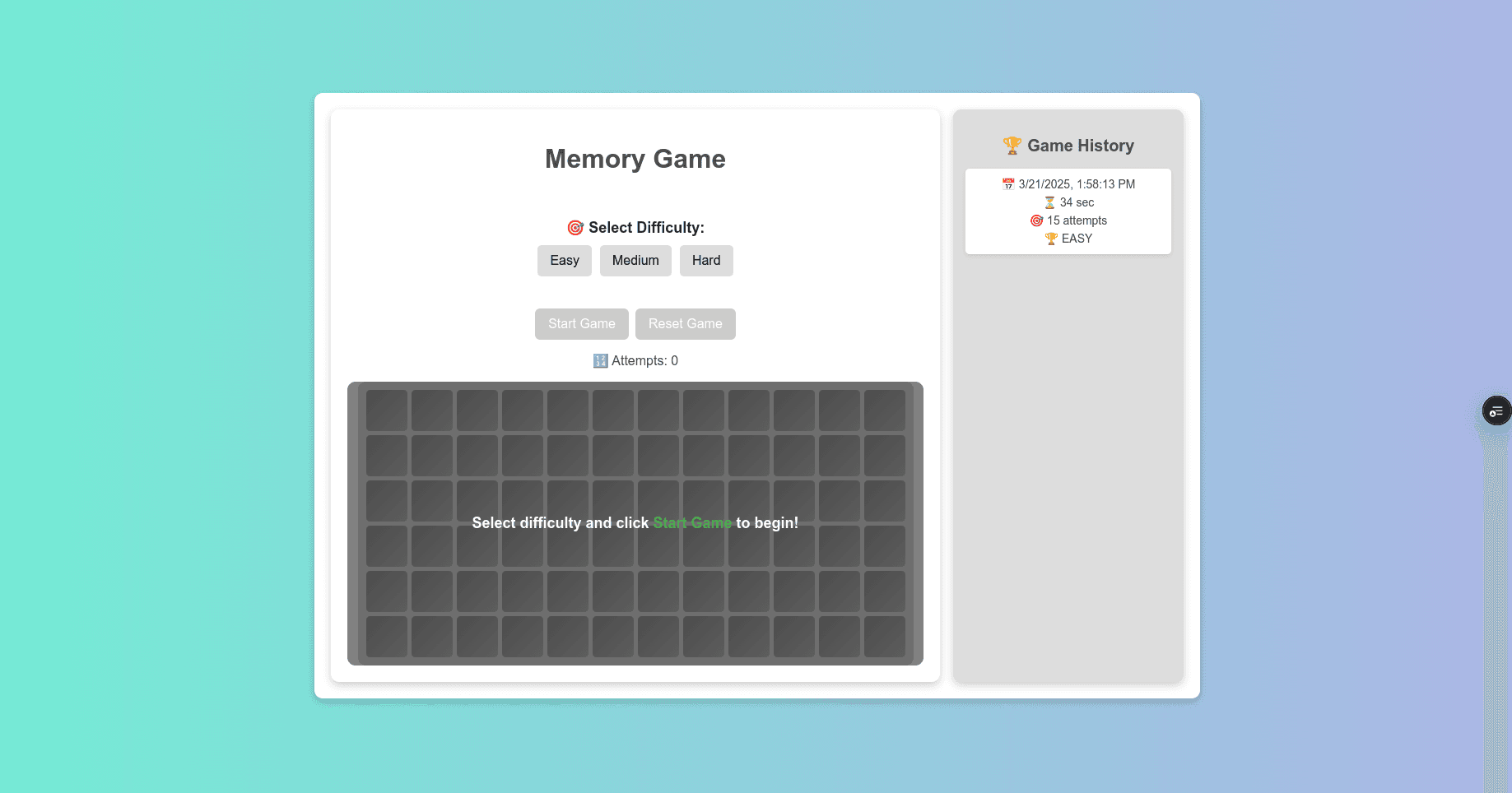The height and width of the screenshot is (793, 1512).
Task: Click the trophy icon beside Game History
Action: pos(1012,146)
